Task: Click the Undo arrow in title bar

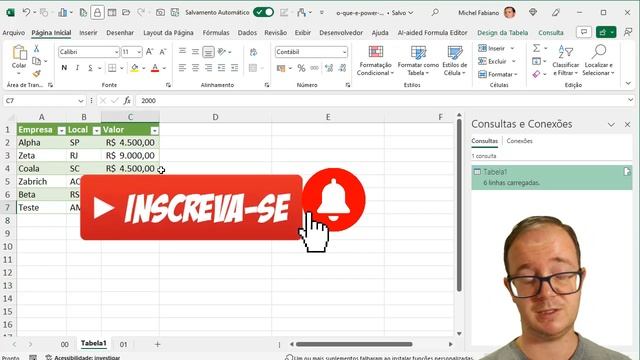Action: coord(26,12)
